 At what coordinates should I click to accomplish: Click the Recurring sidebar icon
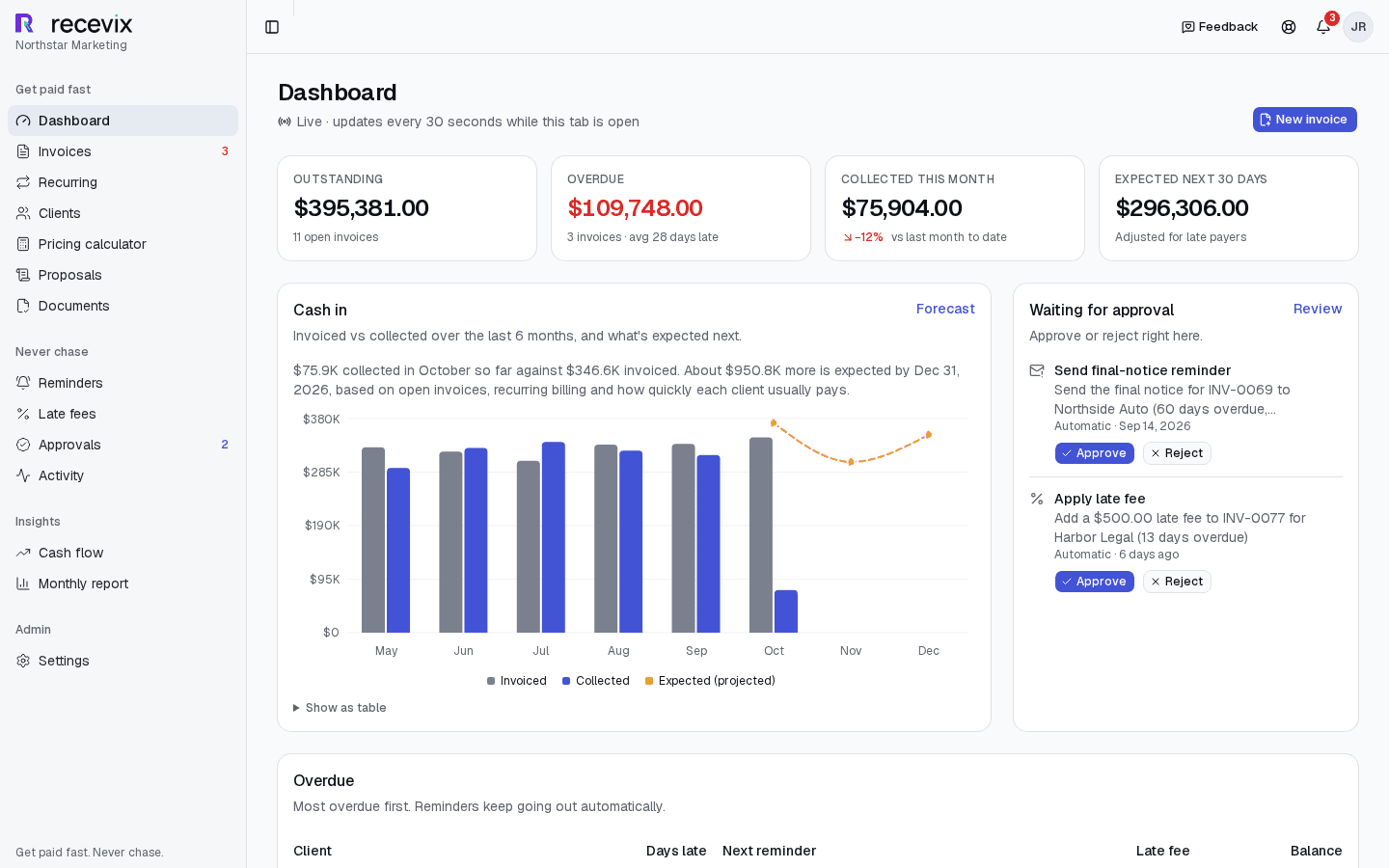click(23, 182)
